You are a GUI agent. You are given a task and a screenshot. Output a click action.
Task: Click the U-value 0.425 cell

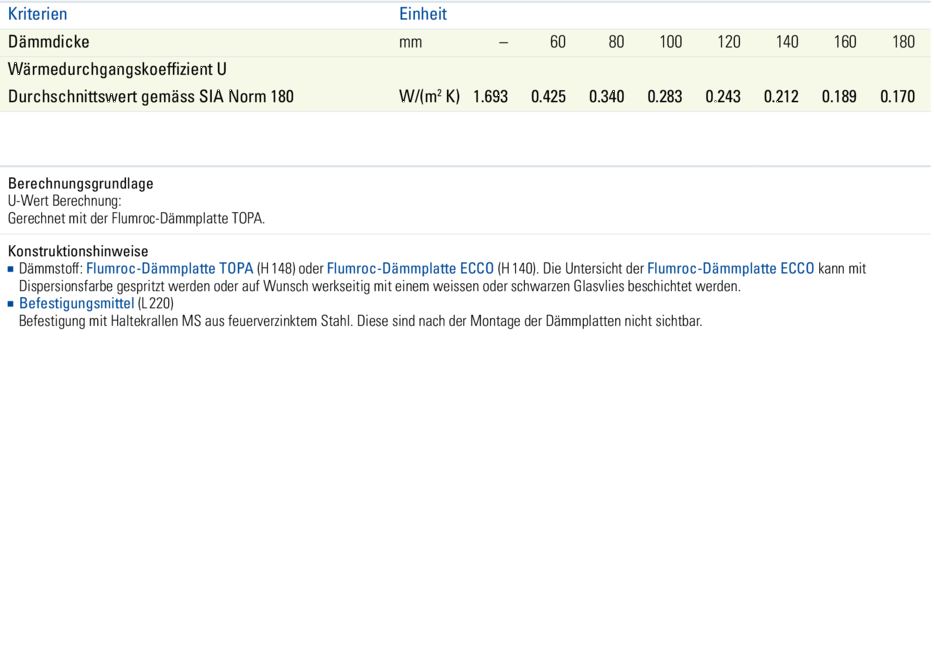tap(548, 98)
